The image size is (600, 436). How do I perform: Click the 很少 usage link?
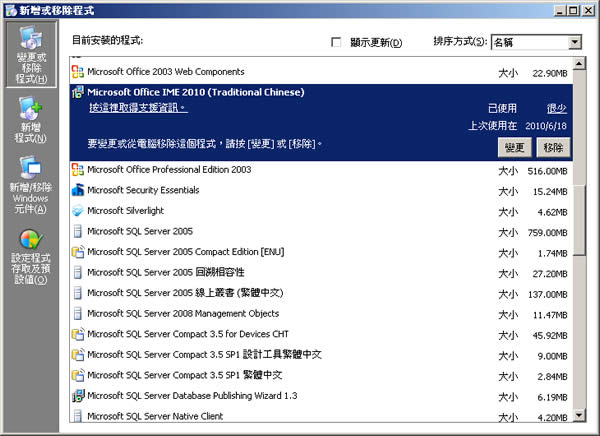(x=557, y=109)
